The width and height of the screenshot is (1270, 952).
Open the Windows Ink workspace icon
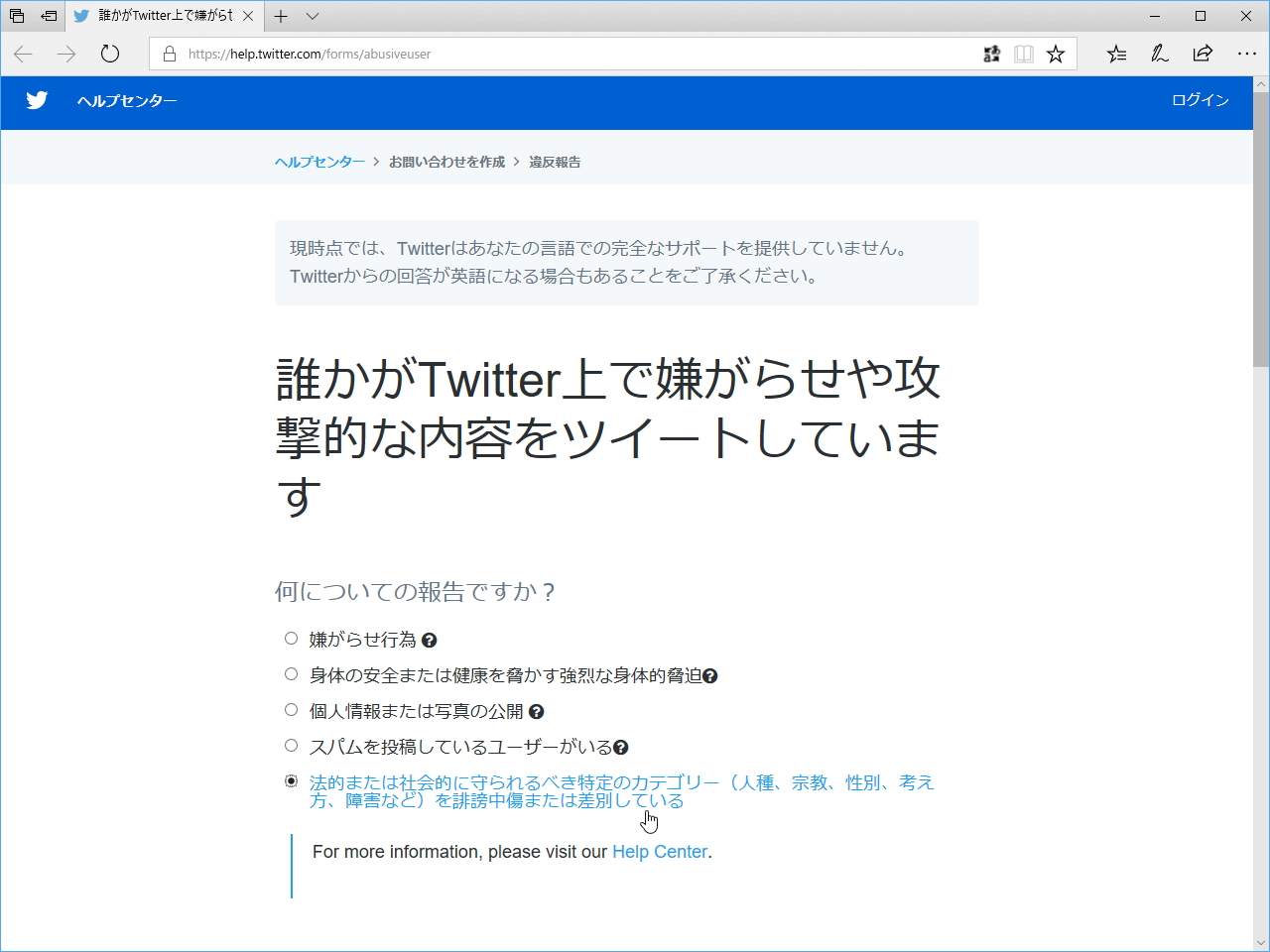click(1158, 54)
